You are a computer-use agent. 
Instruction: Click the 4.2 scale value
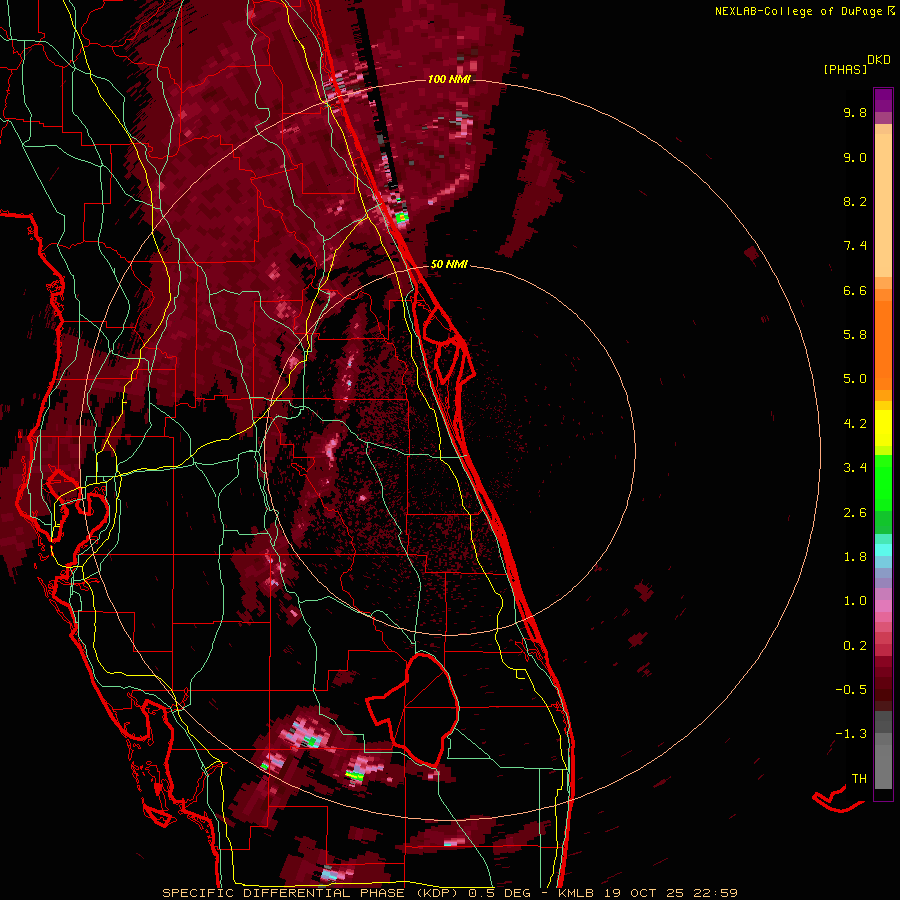(x=855, y=424)
